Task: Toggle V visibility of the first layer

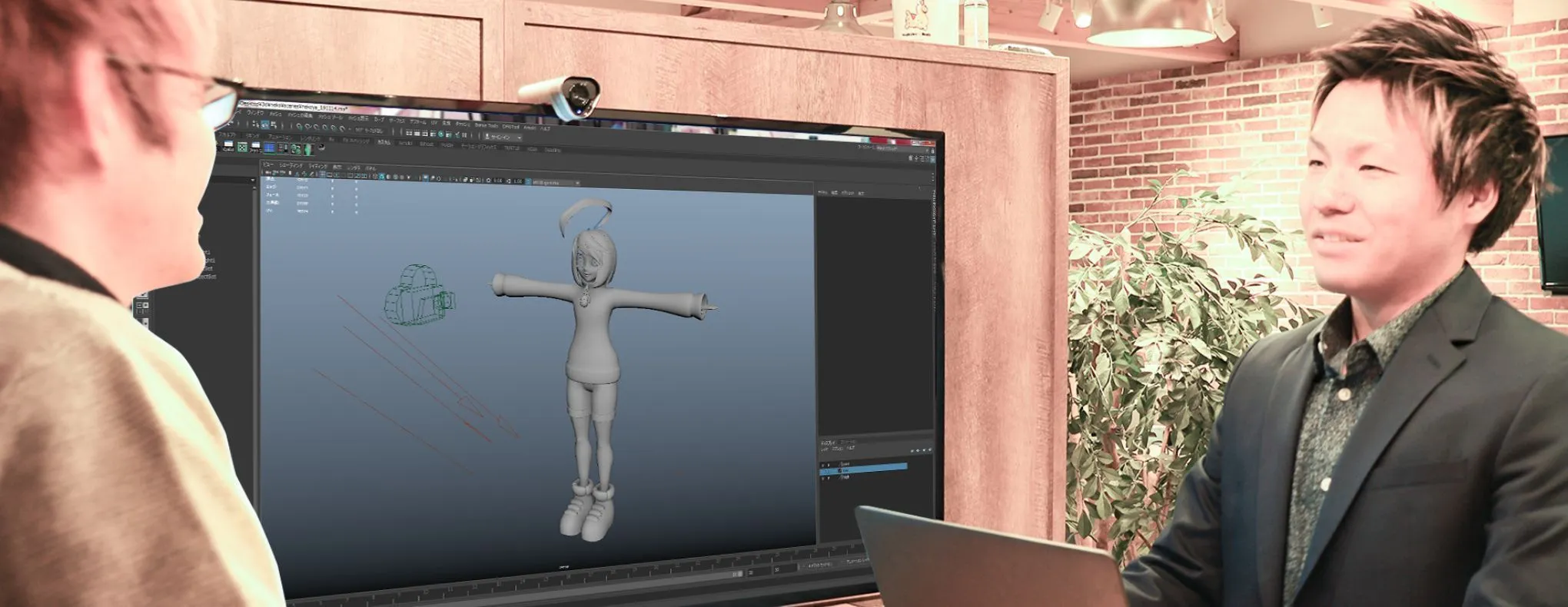Action: (822, 466)
